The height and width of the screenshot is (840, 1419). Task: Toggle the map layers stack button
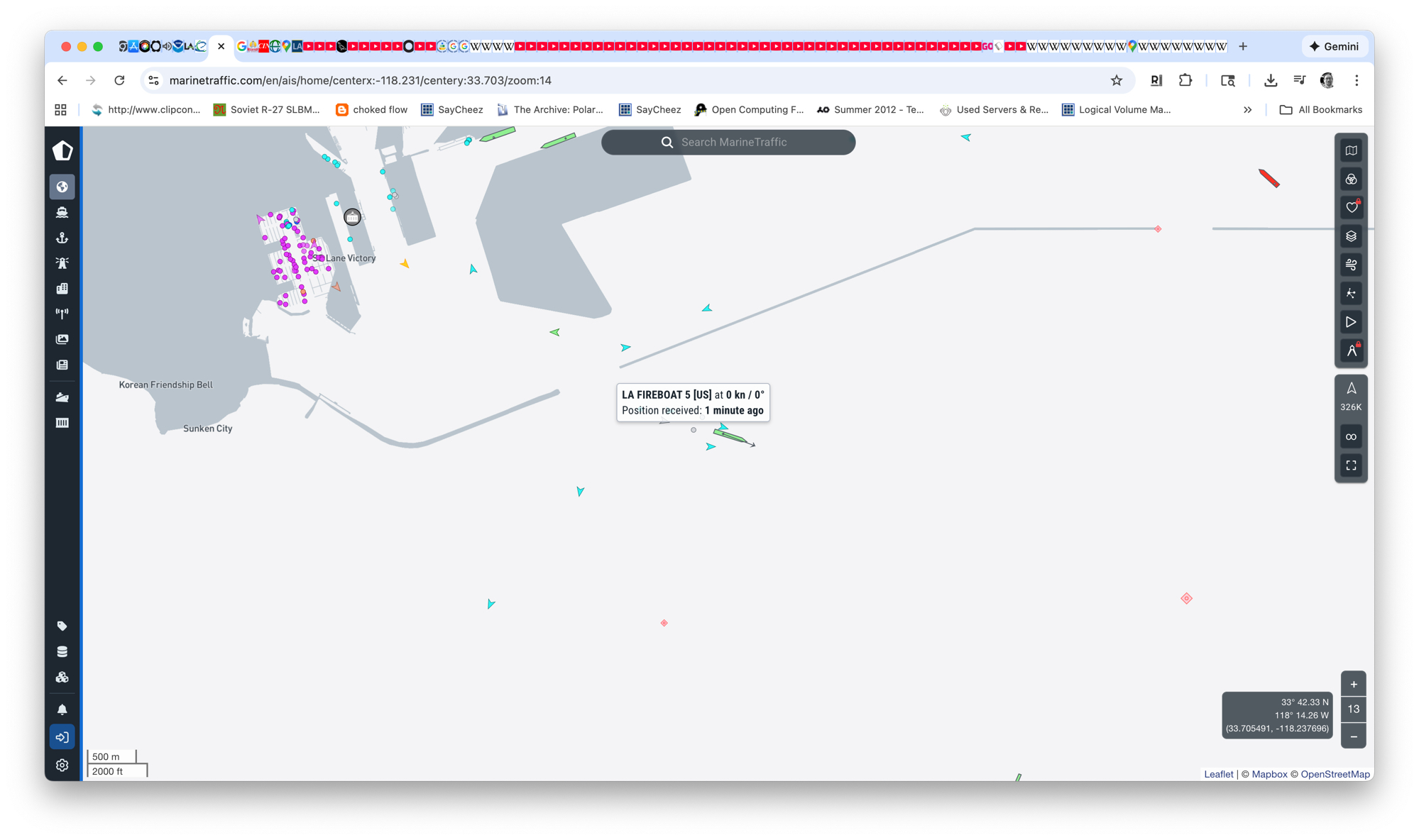pos(1351,236)
